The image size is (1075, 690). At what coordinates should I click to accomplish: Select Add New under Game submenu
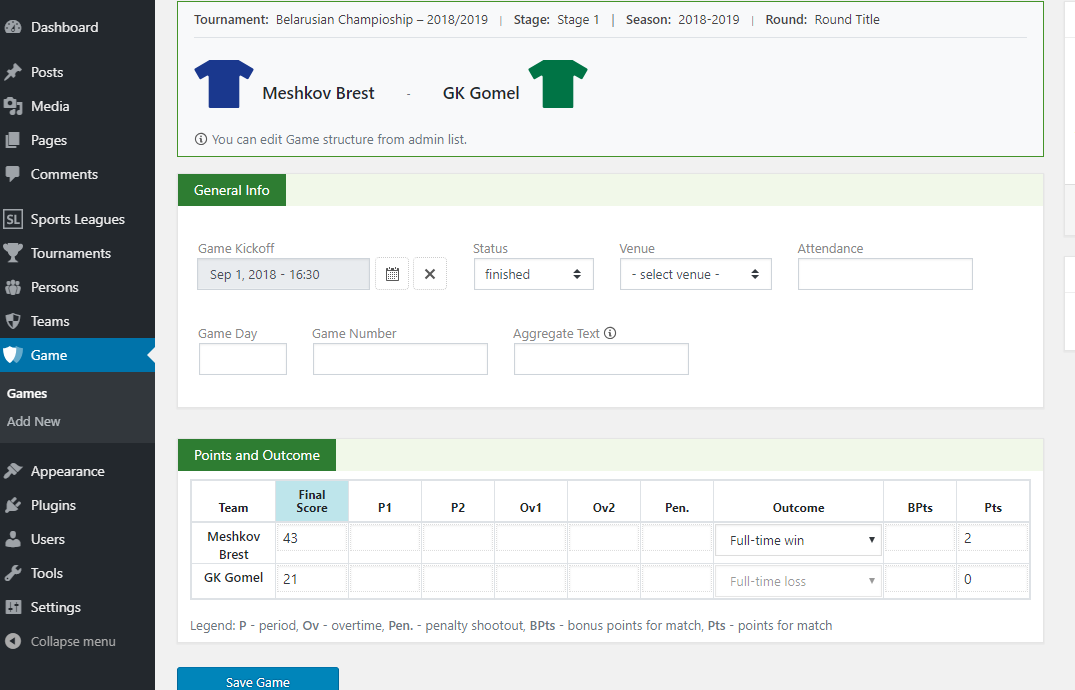pos(34,421)
